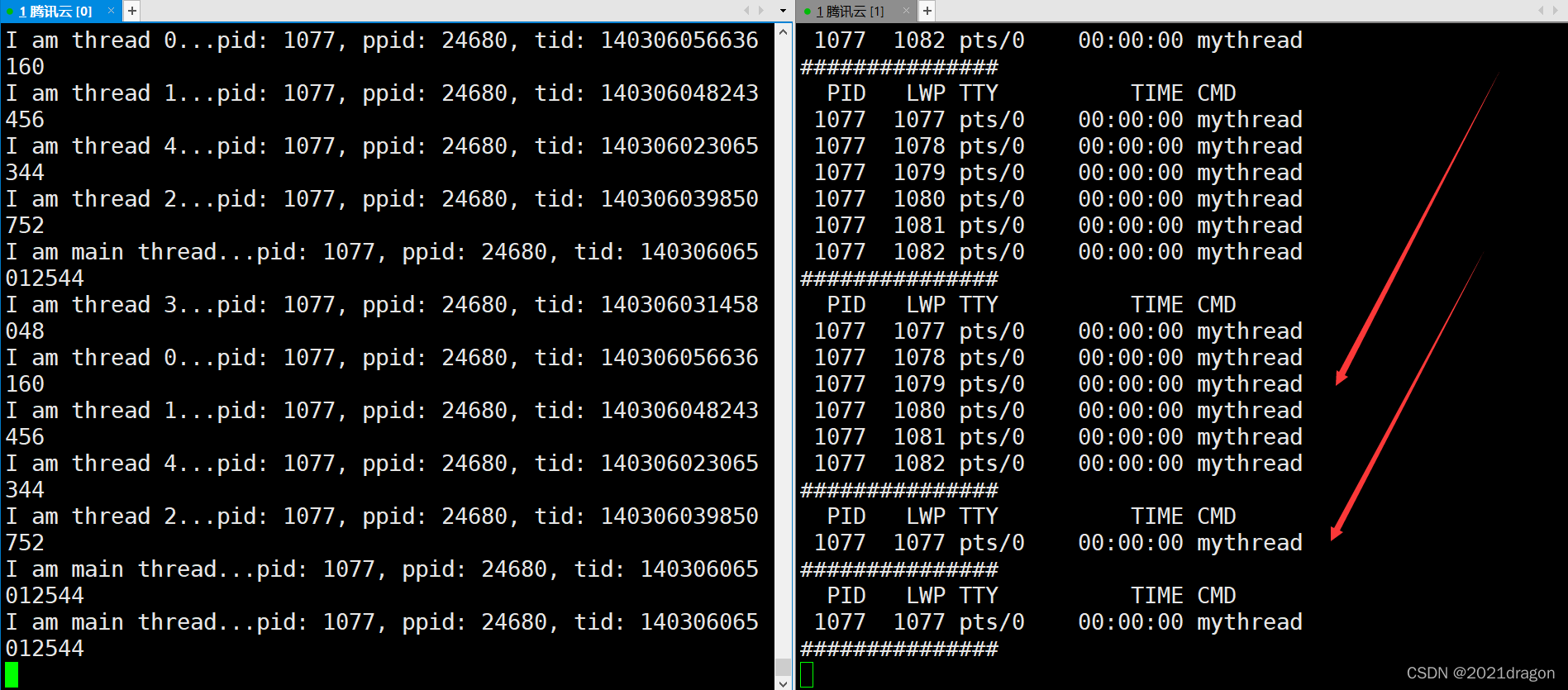
Task: Add a new tab next to 腾讯云 [0]
Action: tap(132, 11)
